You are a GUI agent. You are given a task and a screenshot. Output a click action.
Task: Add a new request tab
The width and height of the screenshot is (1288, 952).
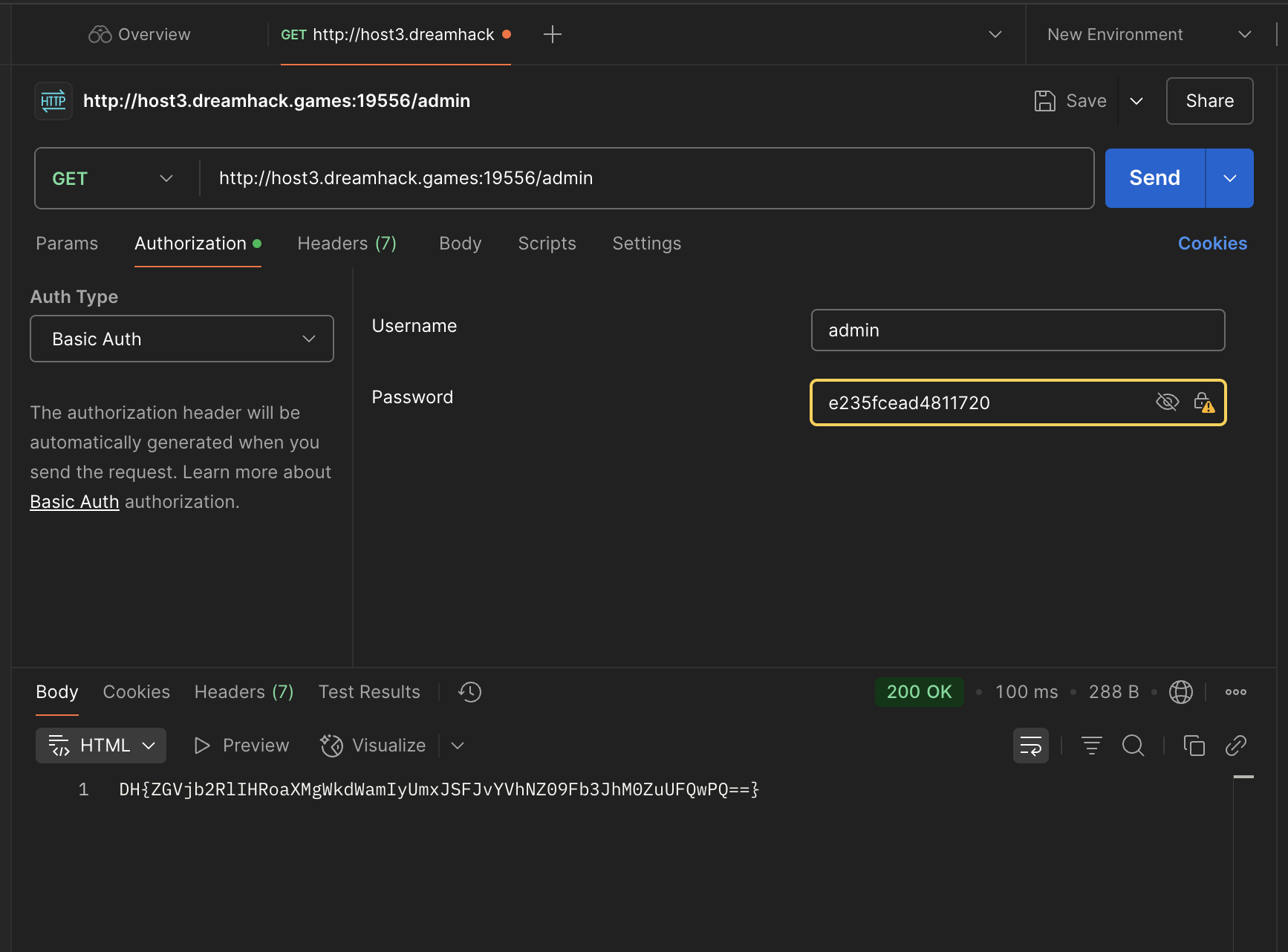point(553,34)
